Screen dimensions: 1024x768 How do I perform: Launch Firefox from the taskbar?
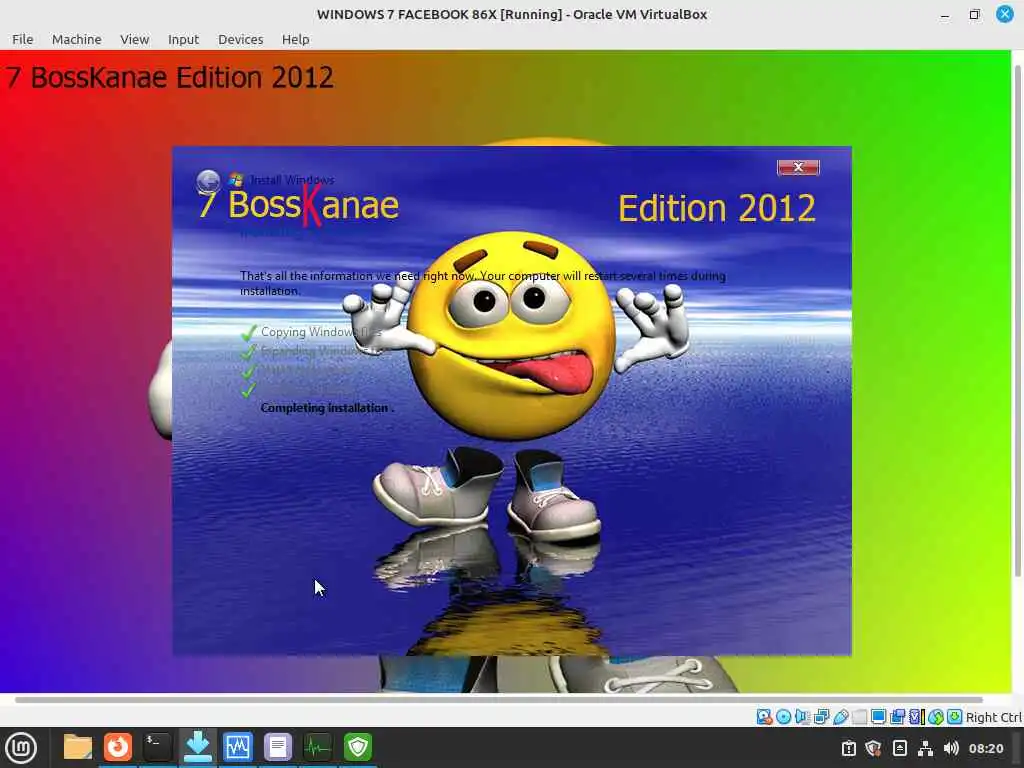[118, 747]
